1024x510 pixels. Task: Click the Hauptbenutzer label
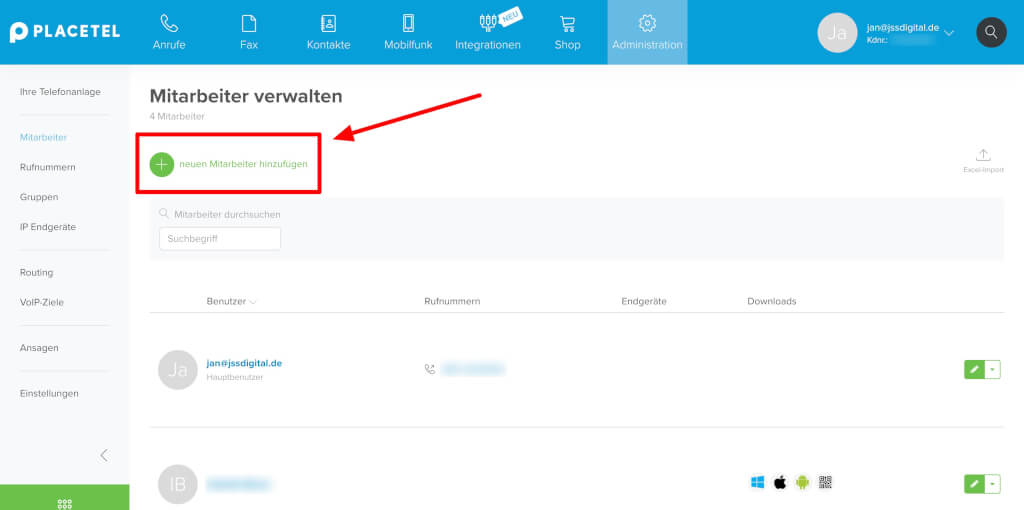point(235,377)
